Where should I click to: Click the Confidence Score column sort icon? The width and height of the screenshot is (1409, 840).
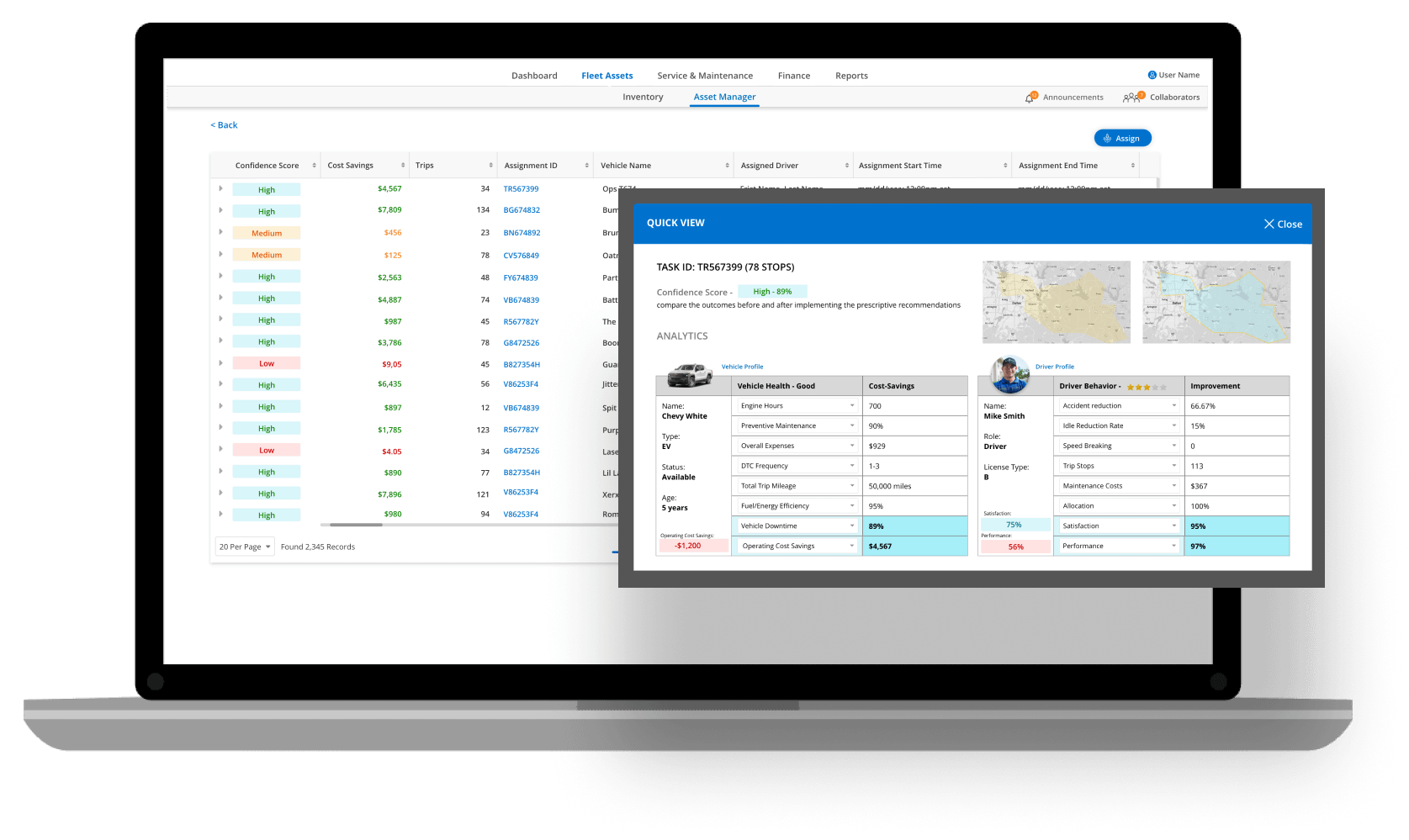pos(314,166)
